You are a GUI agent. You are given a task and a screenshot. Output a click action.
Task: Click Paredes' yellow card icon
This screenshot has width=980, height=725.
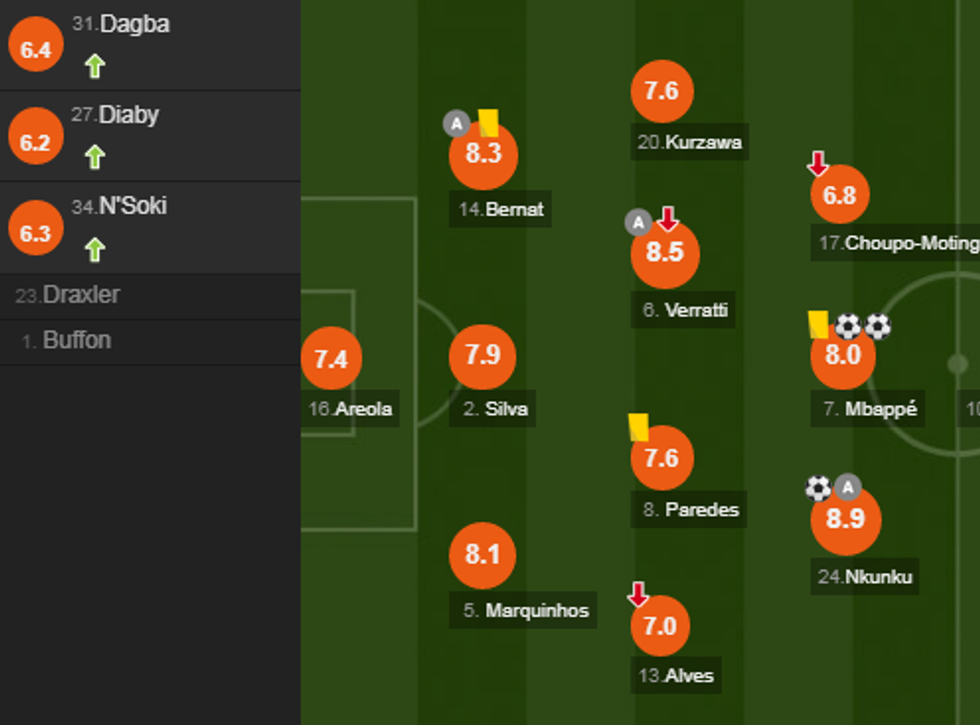pyautogui.click(x=639, y=427)
